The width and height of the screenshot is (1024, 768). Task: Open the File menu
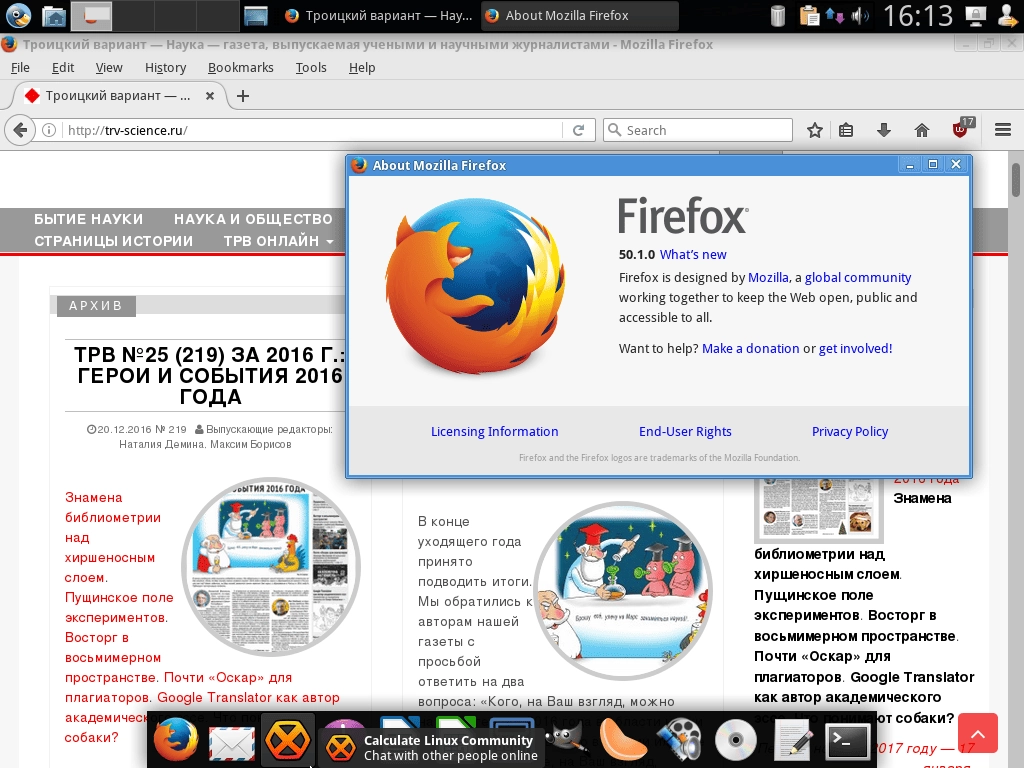pyautogui.click(x=20, y=67)
